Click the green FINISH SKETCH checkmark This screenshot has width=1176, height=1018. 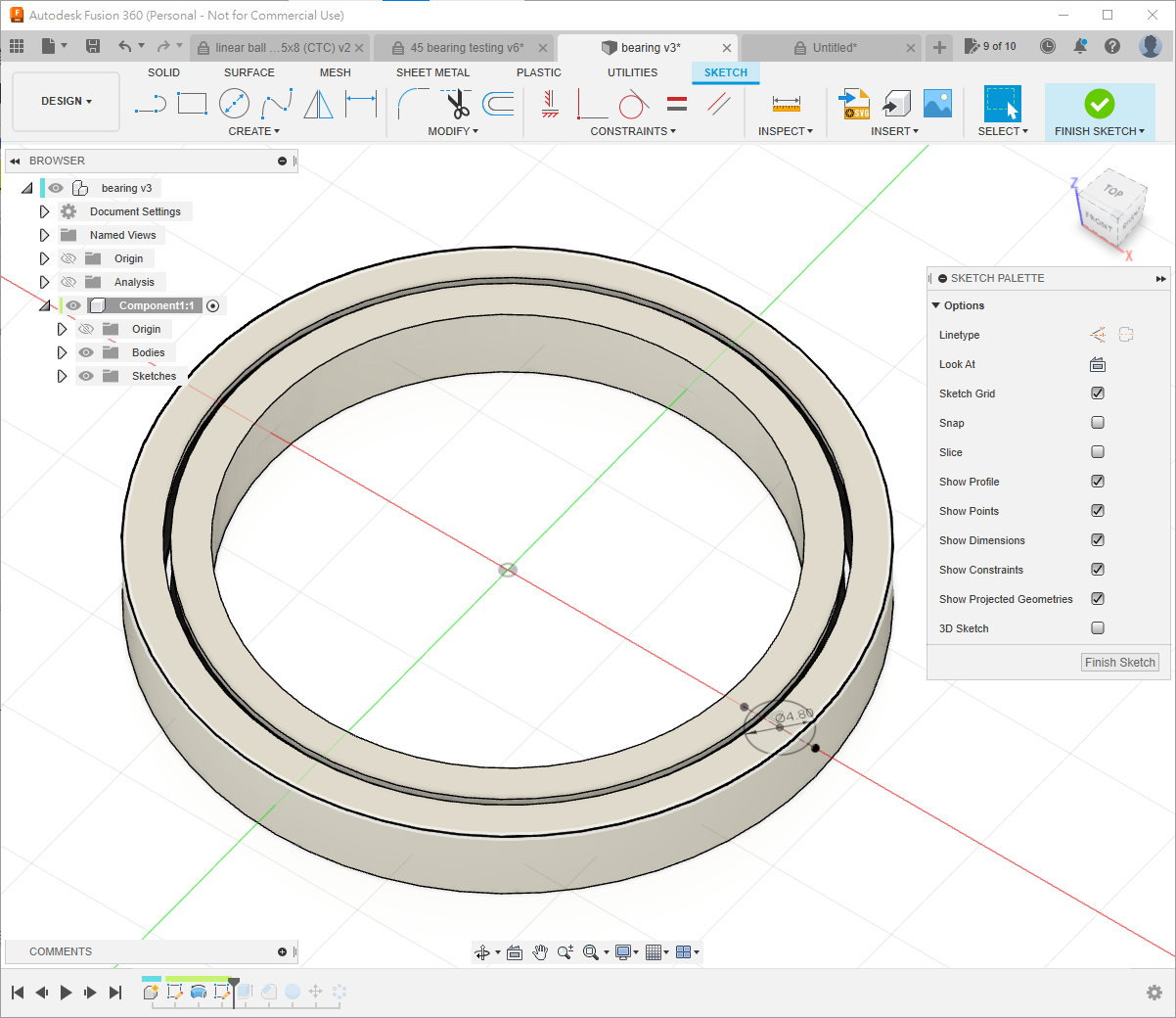coord(1099,104)
